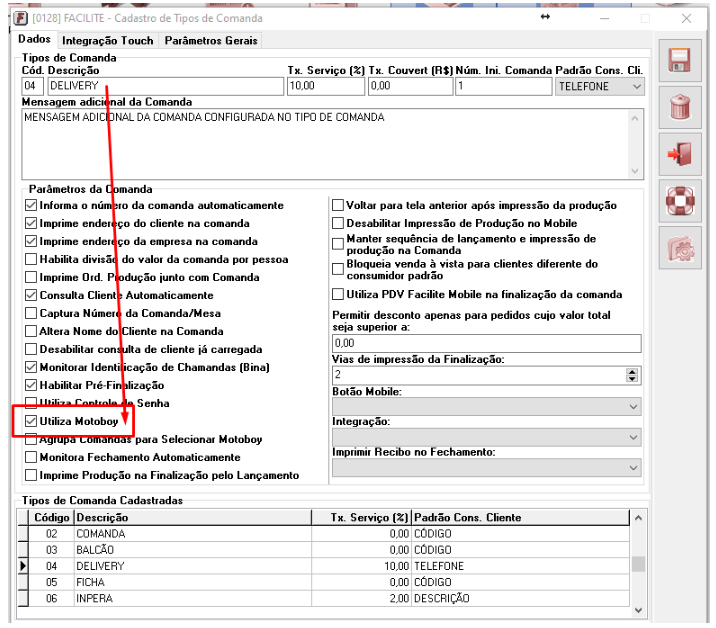Viewport: 716px width, 628px height.
Task: Click the minimum discount value field 0,00
Action: (x=486, y=343)
